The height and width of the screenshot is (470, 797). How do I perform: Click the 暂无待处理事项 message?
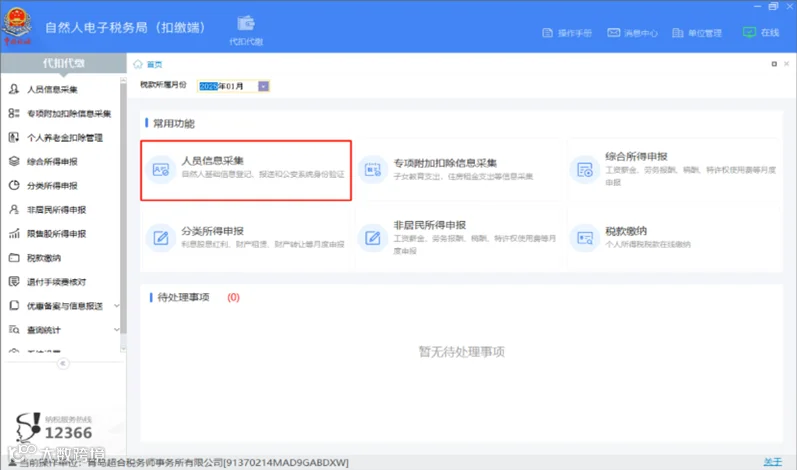(462, 352)
